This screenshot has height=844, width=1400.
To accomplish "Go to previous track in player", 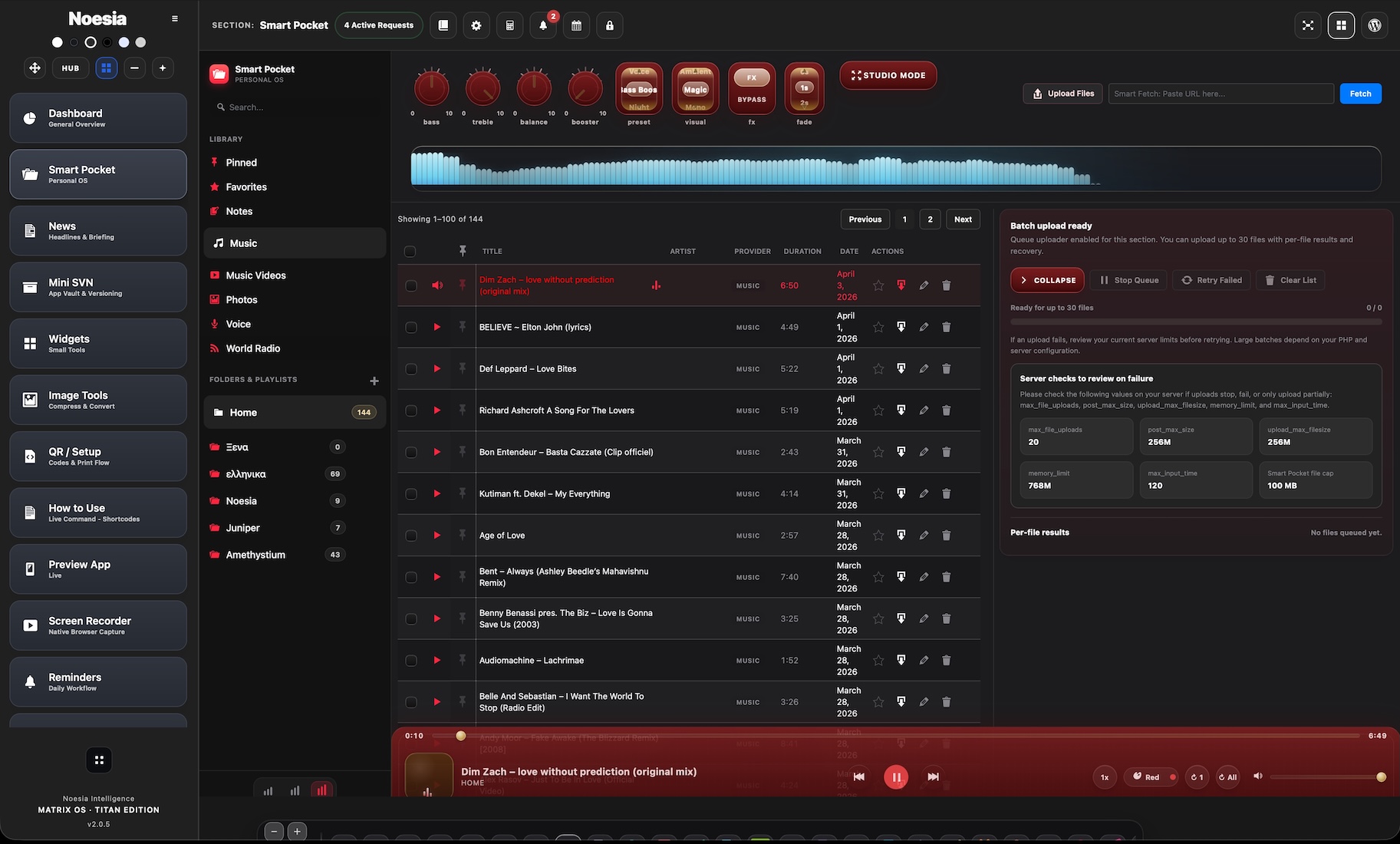I will [859, 777].
